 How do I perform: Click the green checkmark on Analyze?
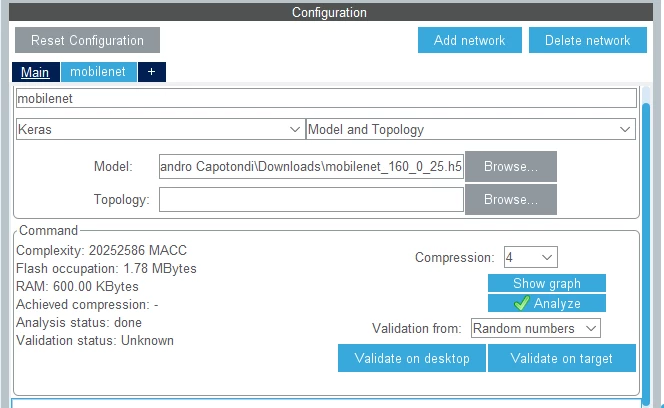pos(521,303)
